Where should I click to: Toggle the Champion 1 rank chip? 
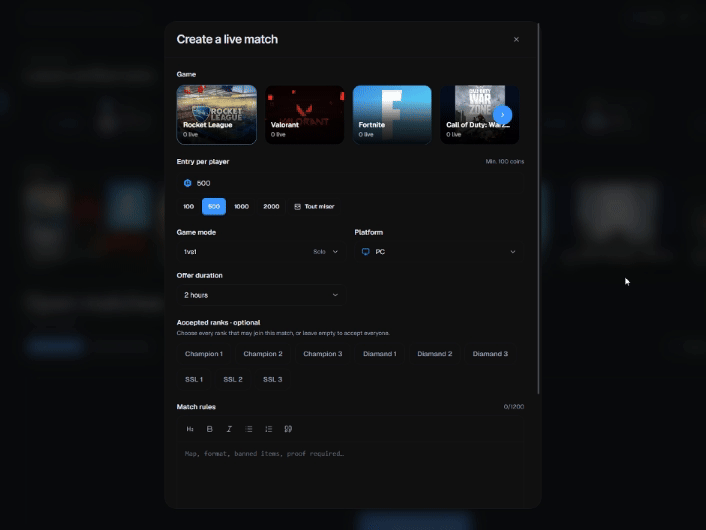[204, 354]
